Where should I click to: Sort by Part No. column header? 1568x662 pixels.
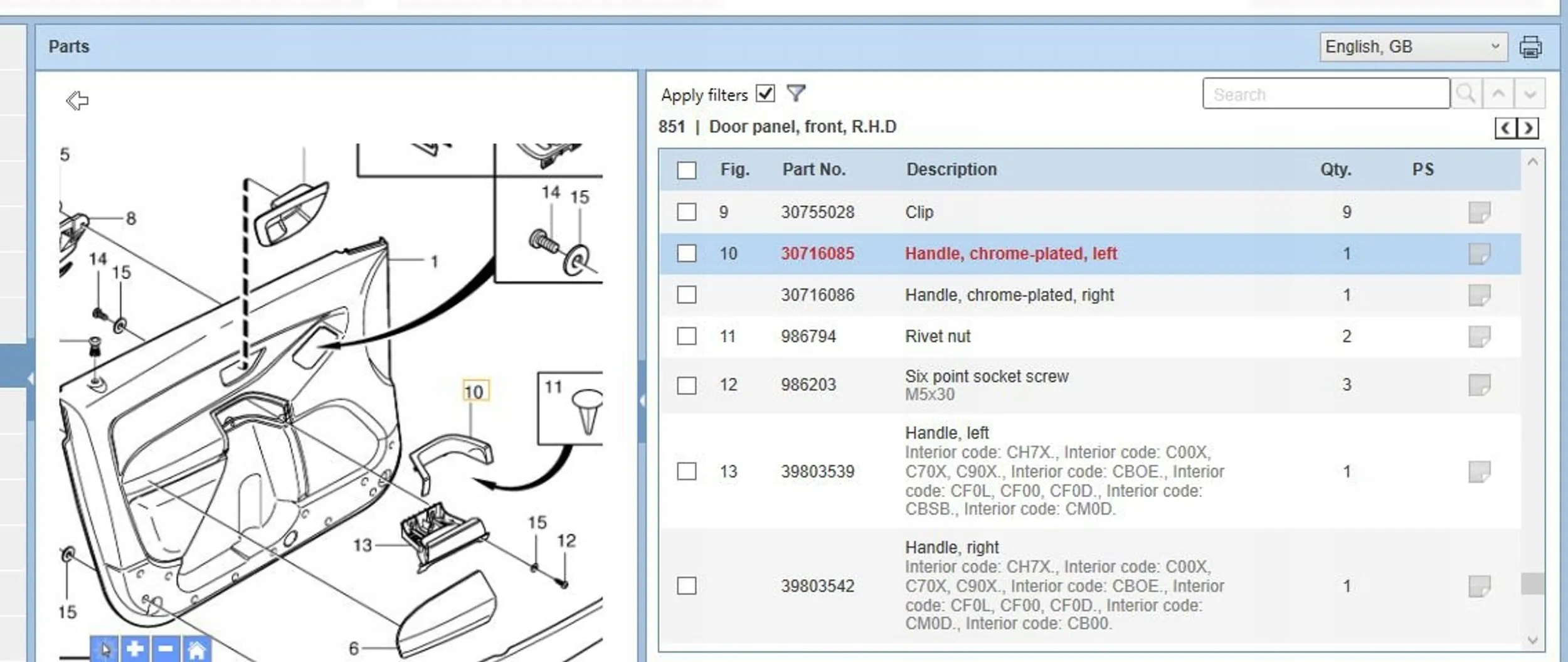813,169
